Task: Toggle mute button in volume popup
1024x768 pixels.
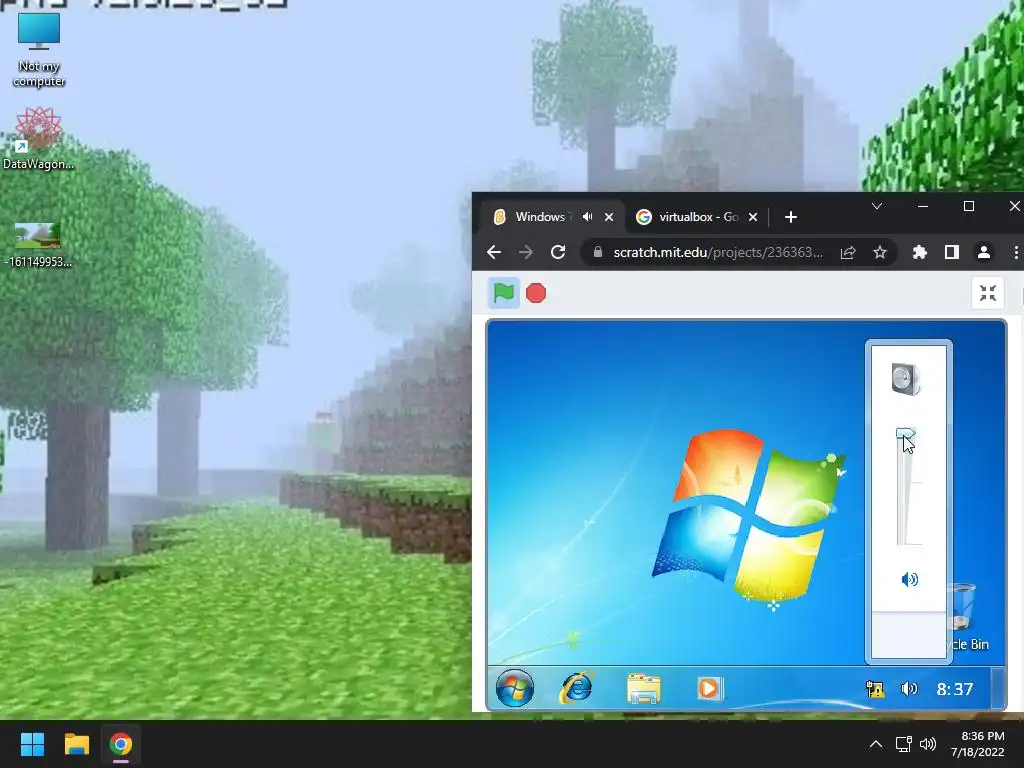Action: click(909, 579)
